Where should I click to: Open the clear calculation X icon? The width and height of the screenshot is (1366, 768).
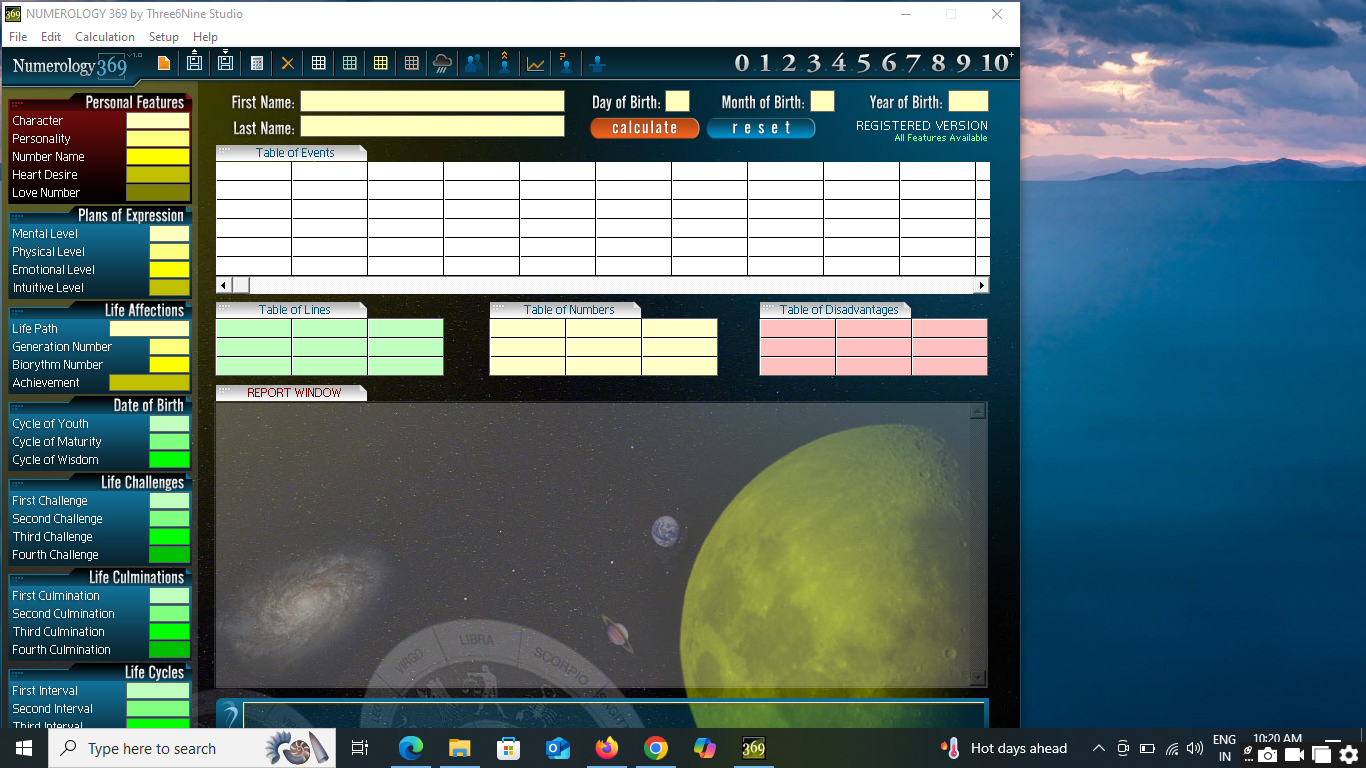(x=287, y=63)
